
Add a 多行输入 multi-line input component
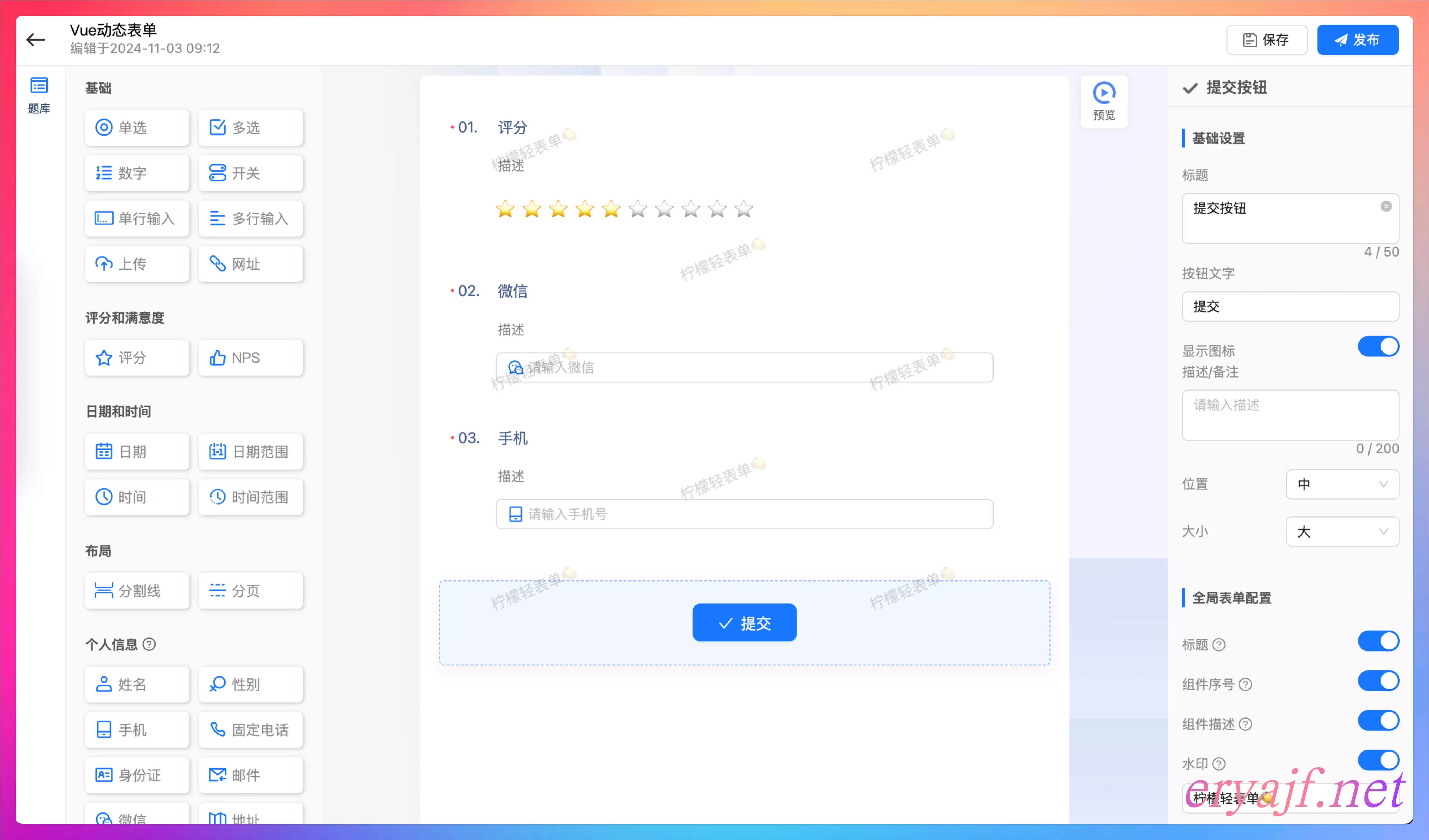251,218
